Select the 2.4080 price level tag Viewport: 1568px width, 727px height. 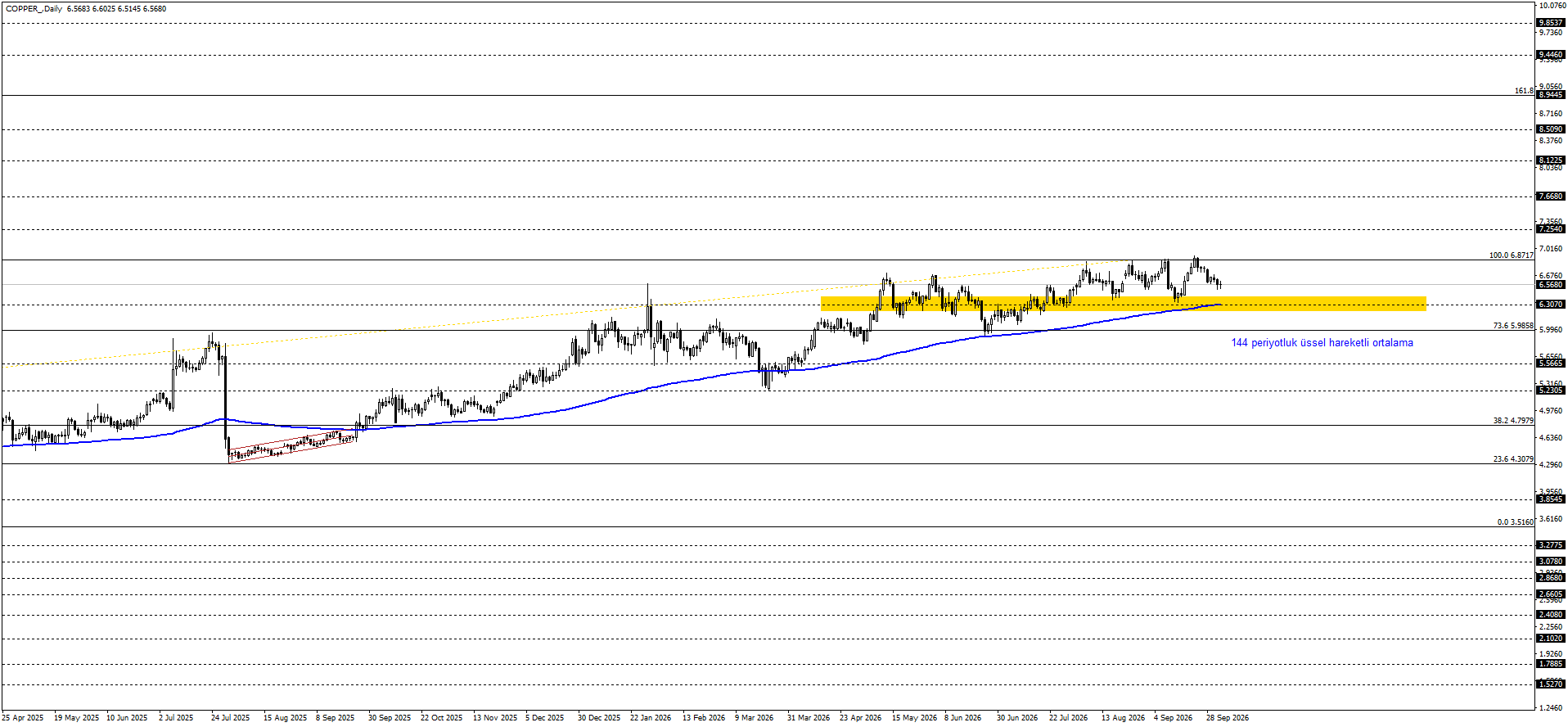click(1551, 615)
